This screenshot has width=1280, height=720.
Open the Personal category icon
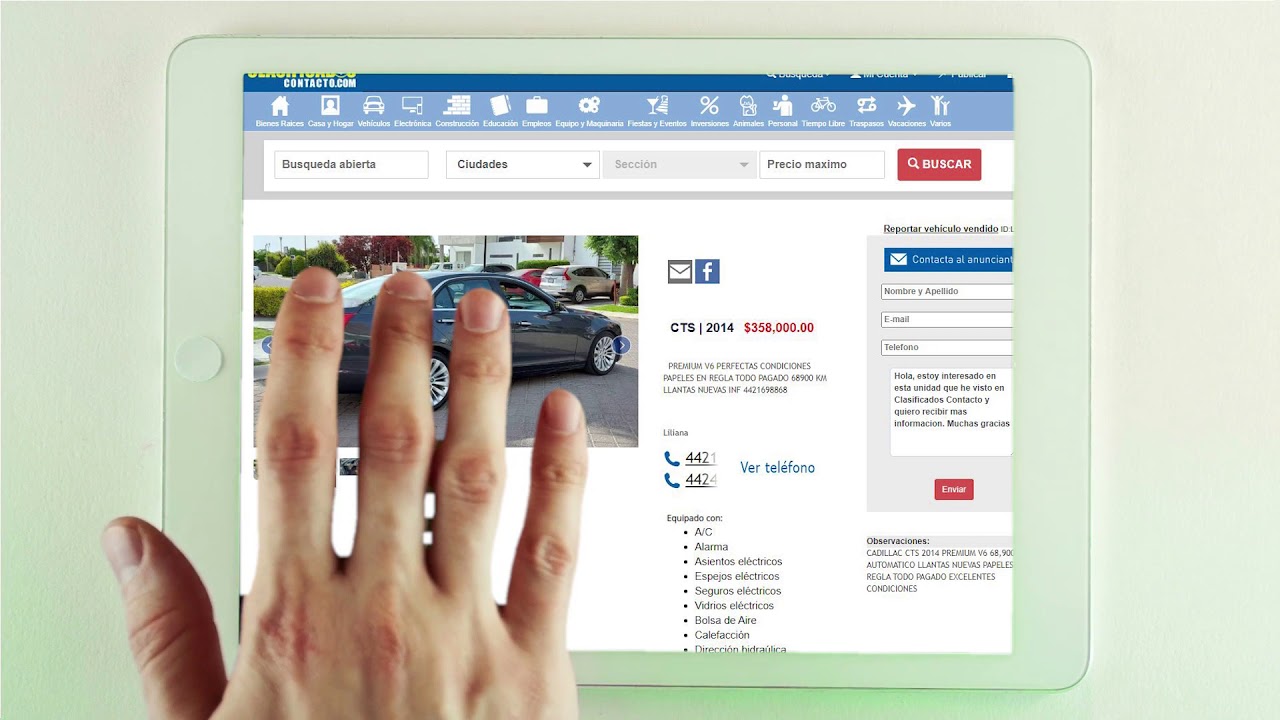pos(783,105)
